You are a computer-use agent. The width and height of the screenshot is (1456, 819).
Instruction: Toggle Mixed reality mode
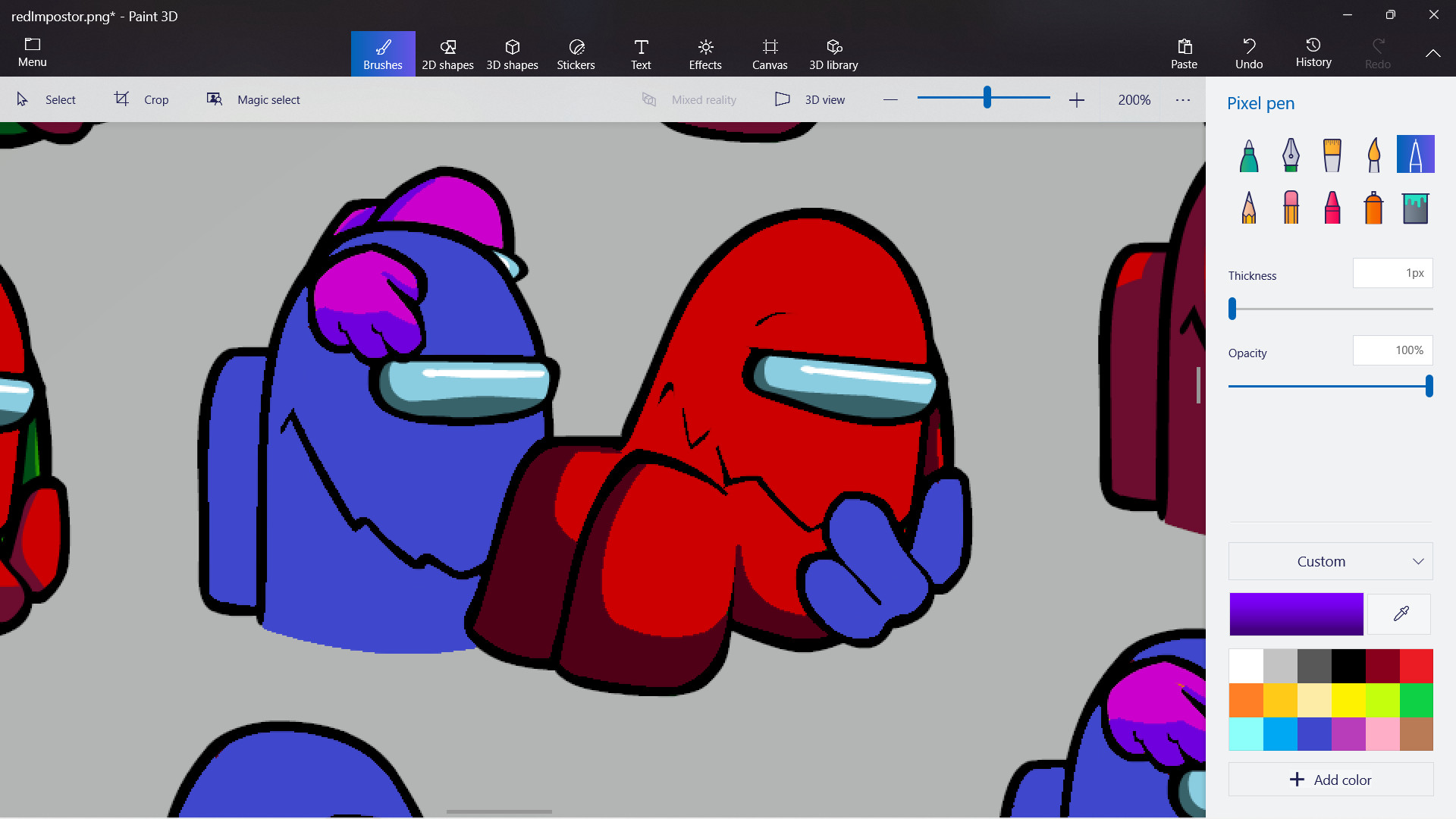coord(689,99)
